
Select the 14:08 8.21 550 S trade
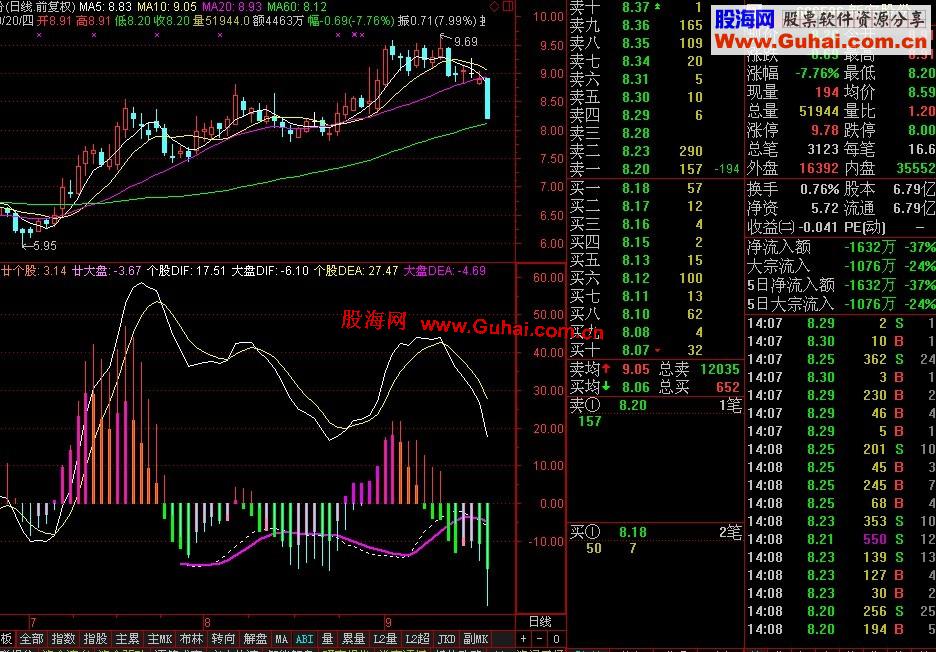[x=840, y=539]
